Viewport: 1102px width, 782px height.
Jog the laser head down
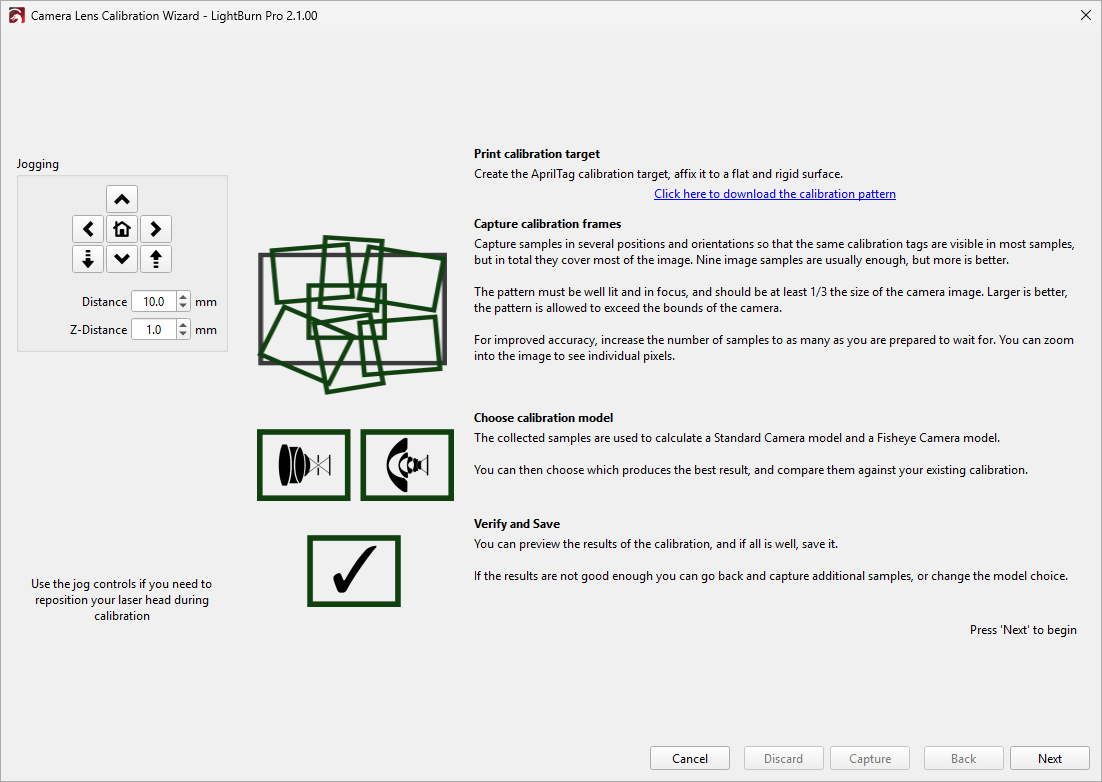click(x=122, y=259)
